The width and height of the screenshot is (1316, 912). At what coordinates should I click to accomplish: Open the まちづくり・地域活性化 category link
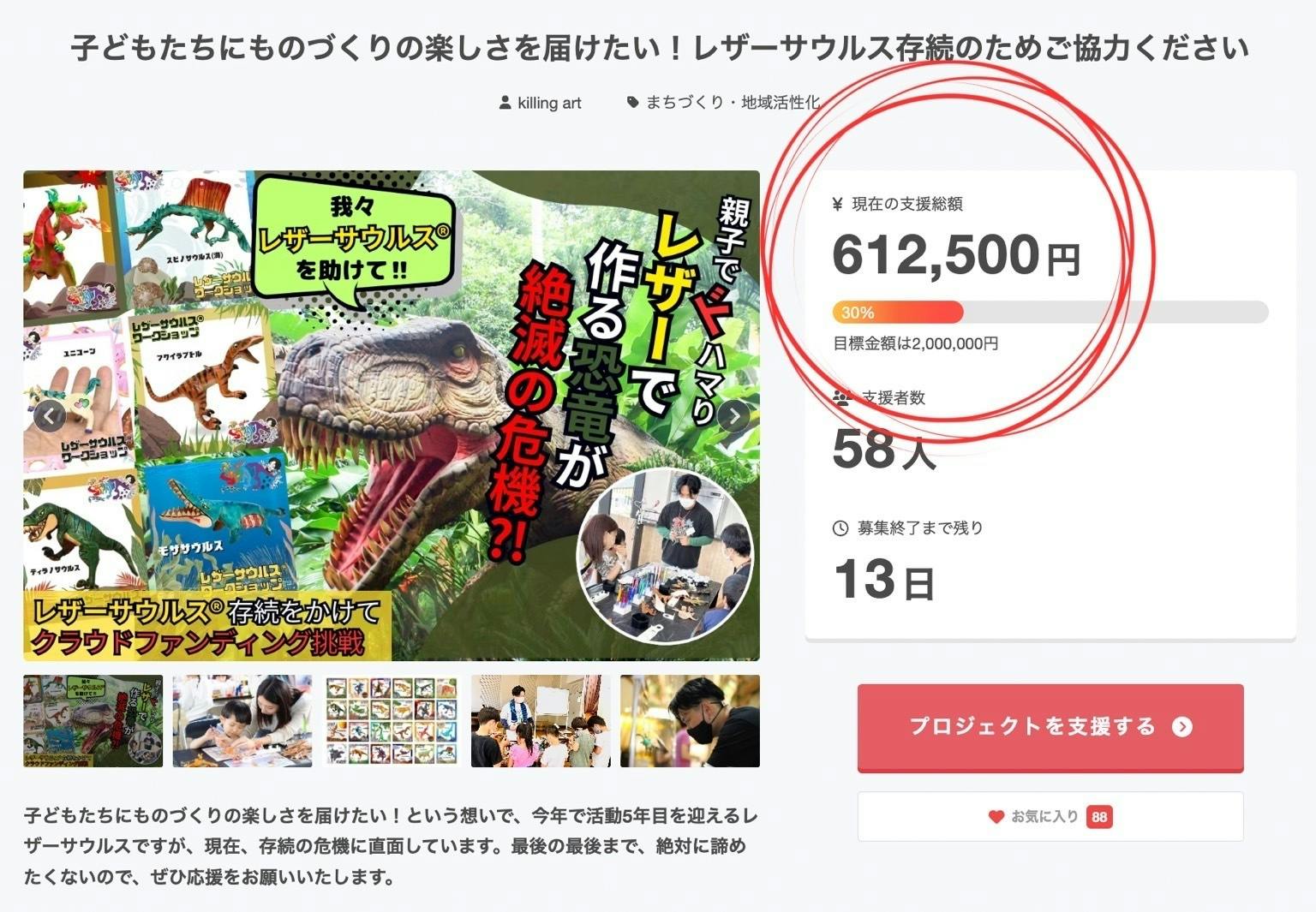[733, 102]
